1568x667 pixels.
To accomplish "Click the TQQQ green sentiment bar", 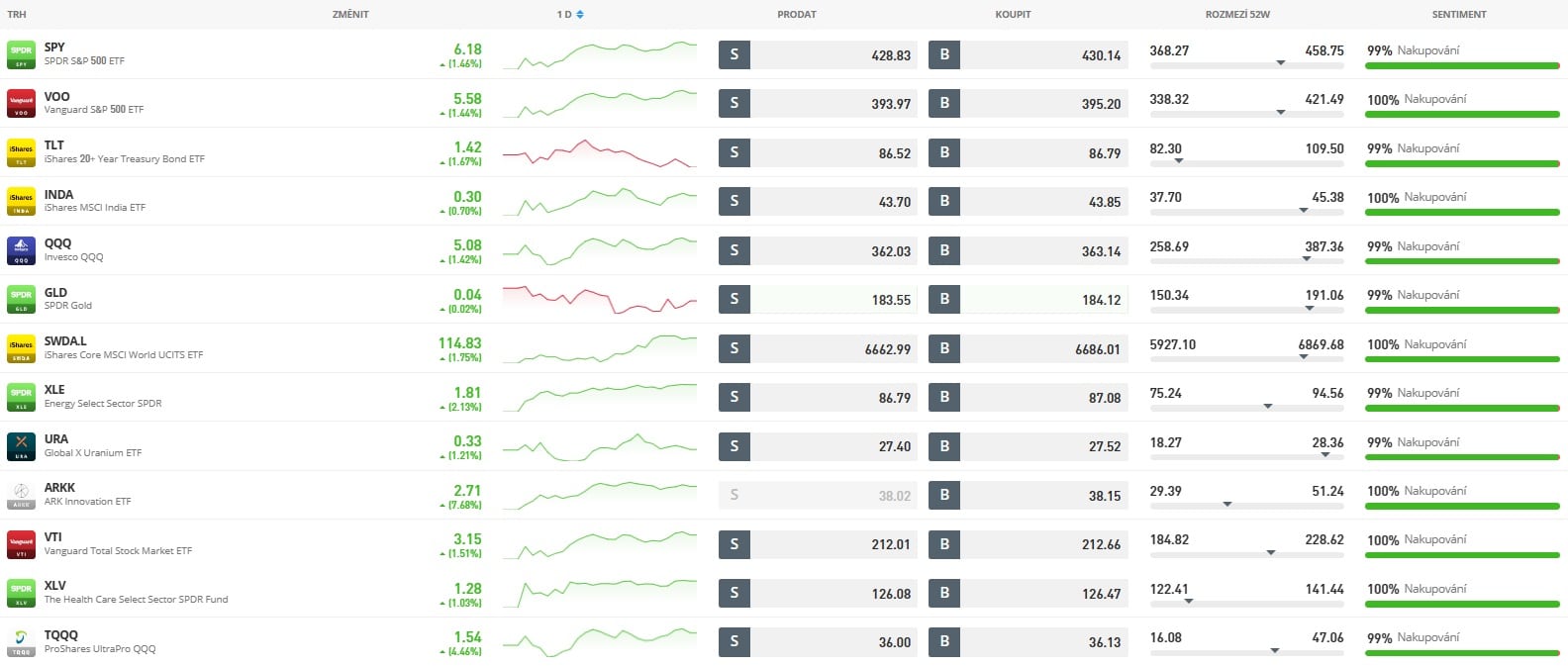I will [1462, 653].
